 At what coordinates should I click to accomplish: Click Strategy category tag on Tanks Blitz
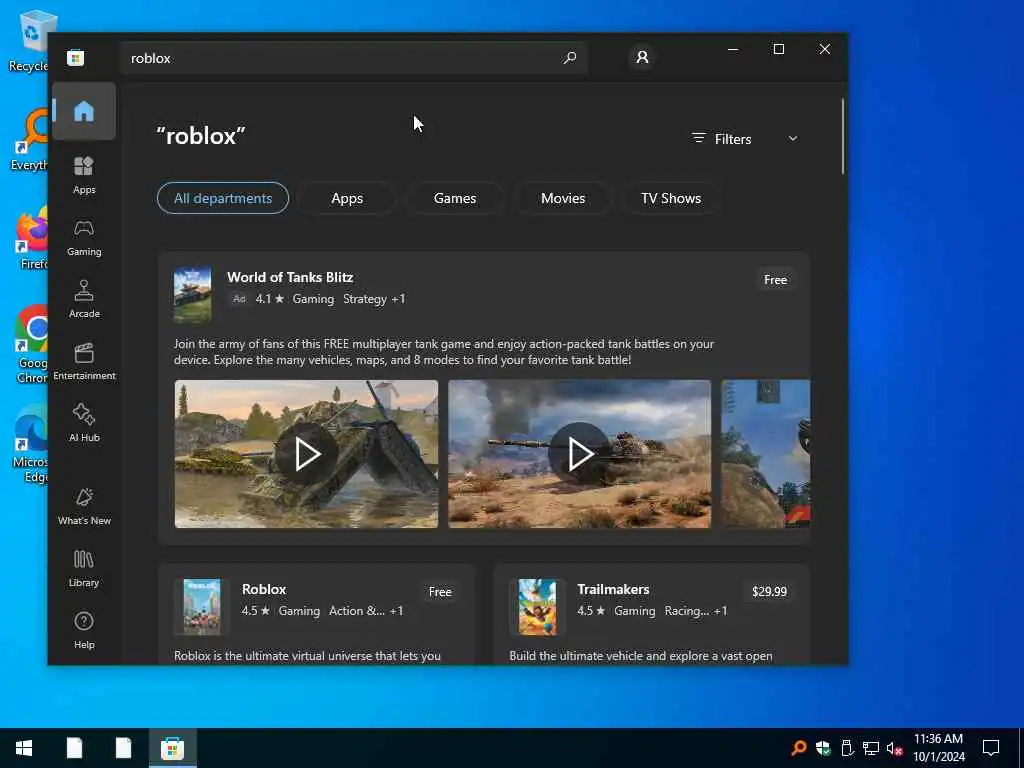pos(364,298)
